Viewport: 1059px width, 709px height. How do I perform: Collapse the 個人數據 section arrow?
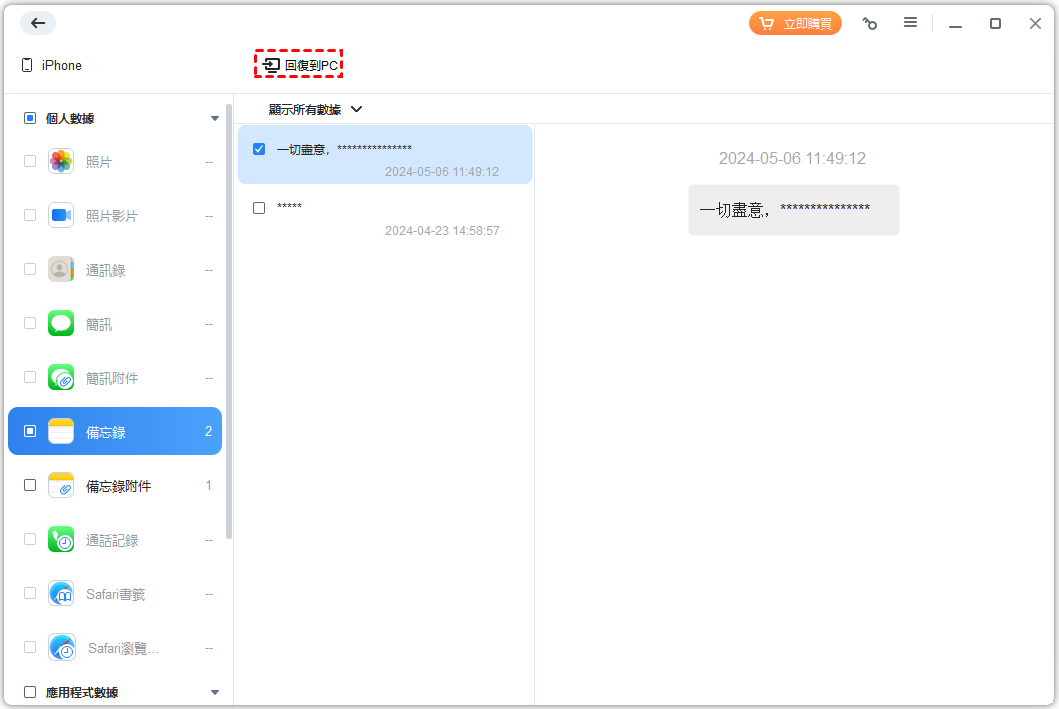tap(214, 118)
